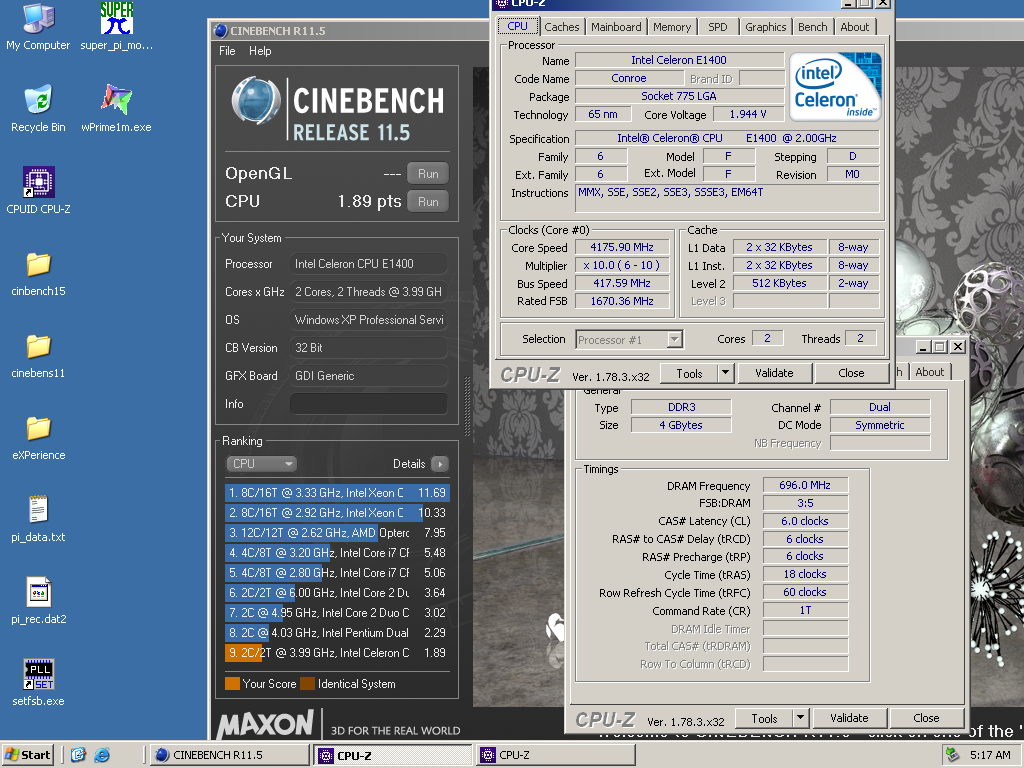Open pi_rec.dat2 file icon
The width and height of the screenshot is (1024, 768).
click(38, 601)
